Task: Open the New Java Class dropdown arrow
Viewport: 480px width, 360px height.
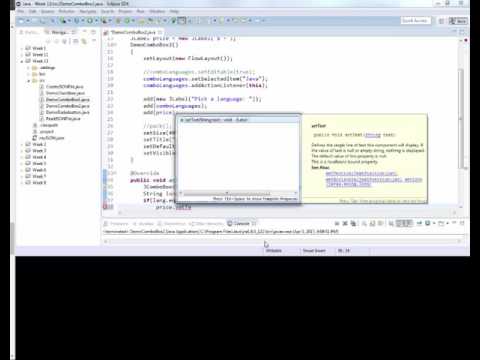Action: [132, 21]
